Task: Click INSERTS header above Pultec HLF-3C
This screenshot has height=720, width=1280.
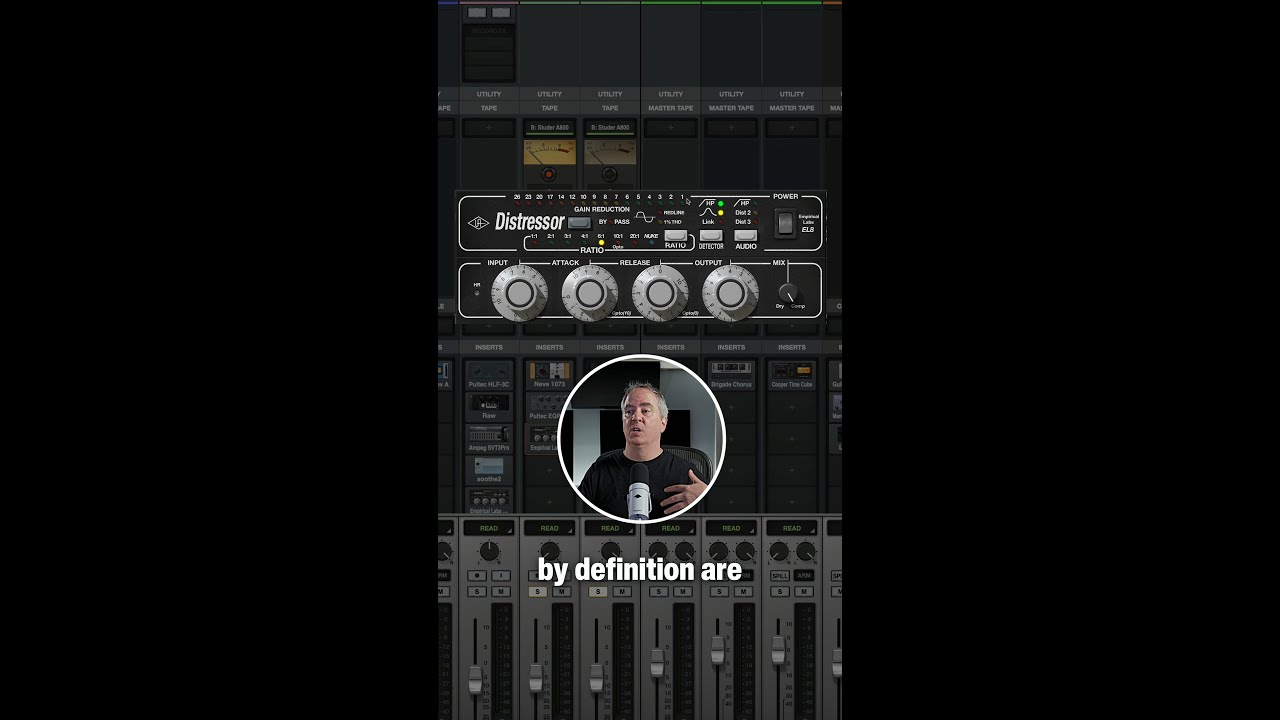Action: [489, 347]
